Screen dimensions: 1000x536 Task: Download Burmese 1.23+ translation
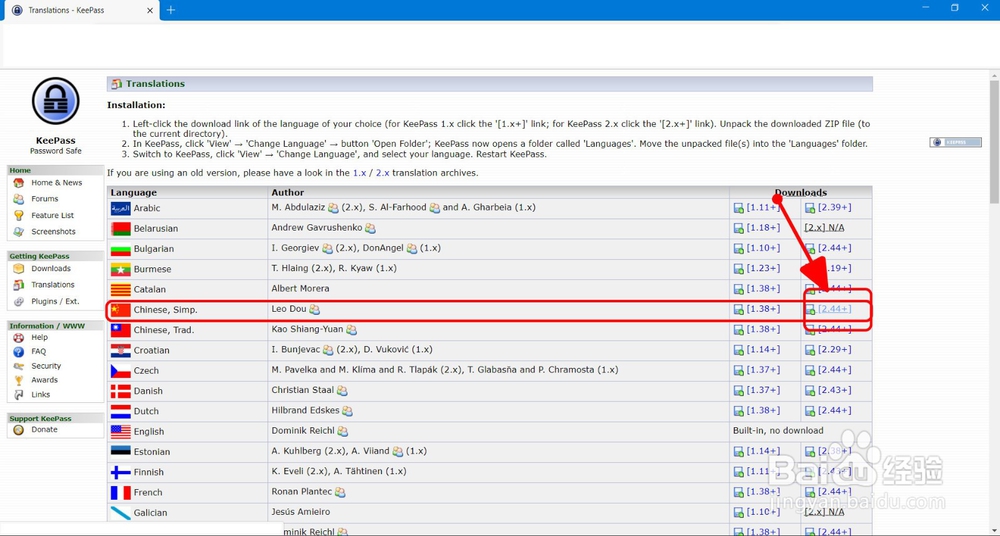[x=763, y=269]
